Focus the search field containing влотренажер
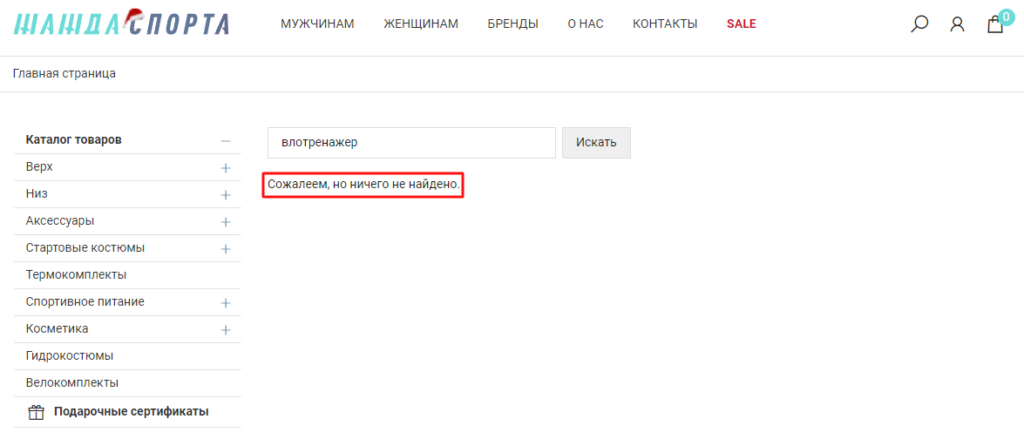The height and width of the screenshot is (439, 1024). [x=411, y=142]
